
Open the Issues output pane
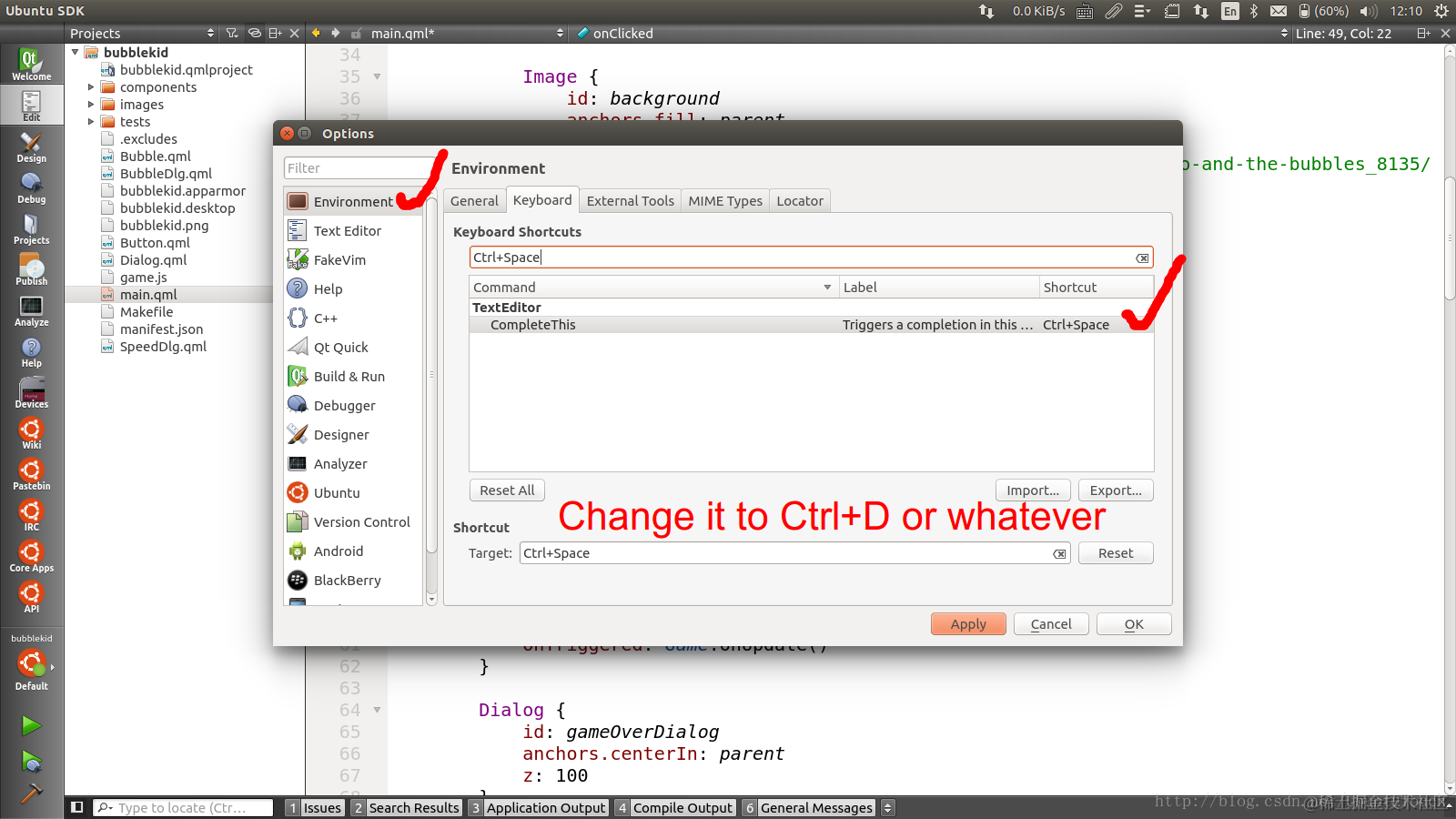[x=314, y=807]
